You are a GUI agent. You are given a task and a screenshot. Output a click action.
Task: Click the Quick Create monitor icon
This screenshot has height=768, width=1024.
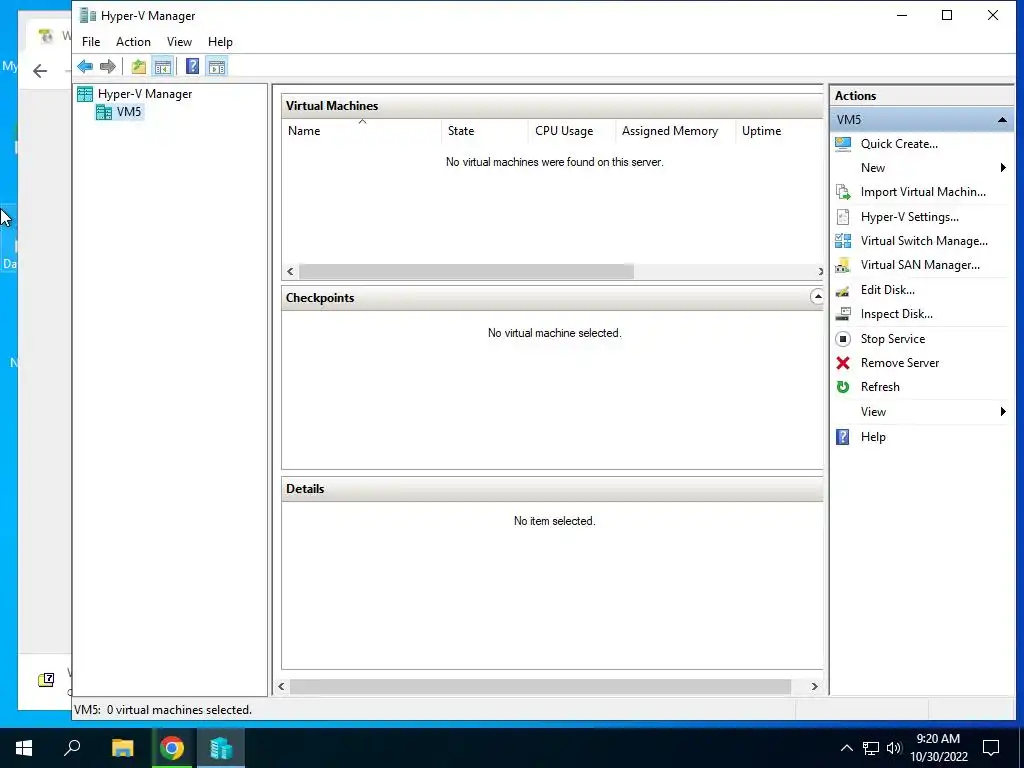point(843,144)
